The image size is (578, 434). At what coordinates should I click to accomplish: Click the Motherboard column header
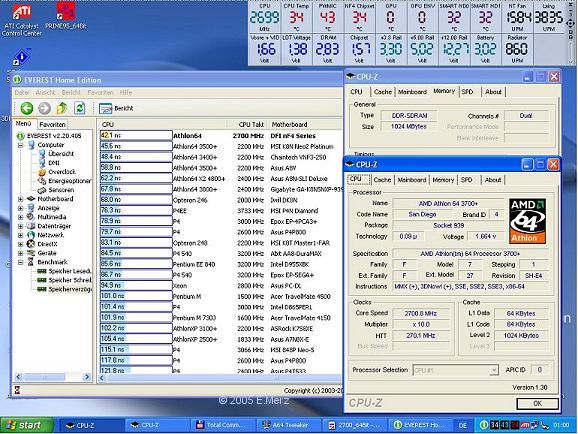click(x=306, y=125)
